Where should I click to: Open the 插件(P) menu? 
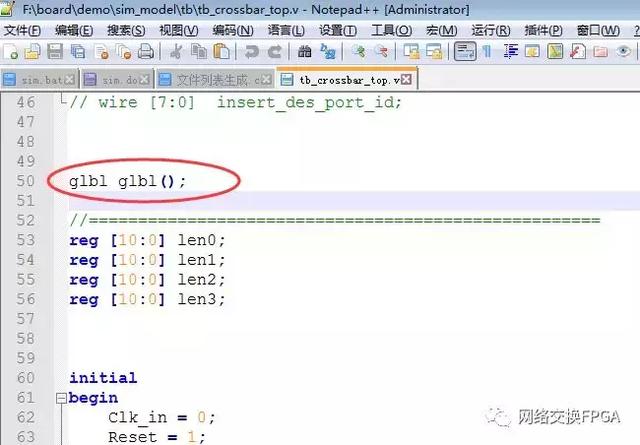pyautogui.click(x=543, y=30)
